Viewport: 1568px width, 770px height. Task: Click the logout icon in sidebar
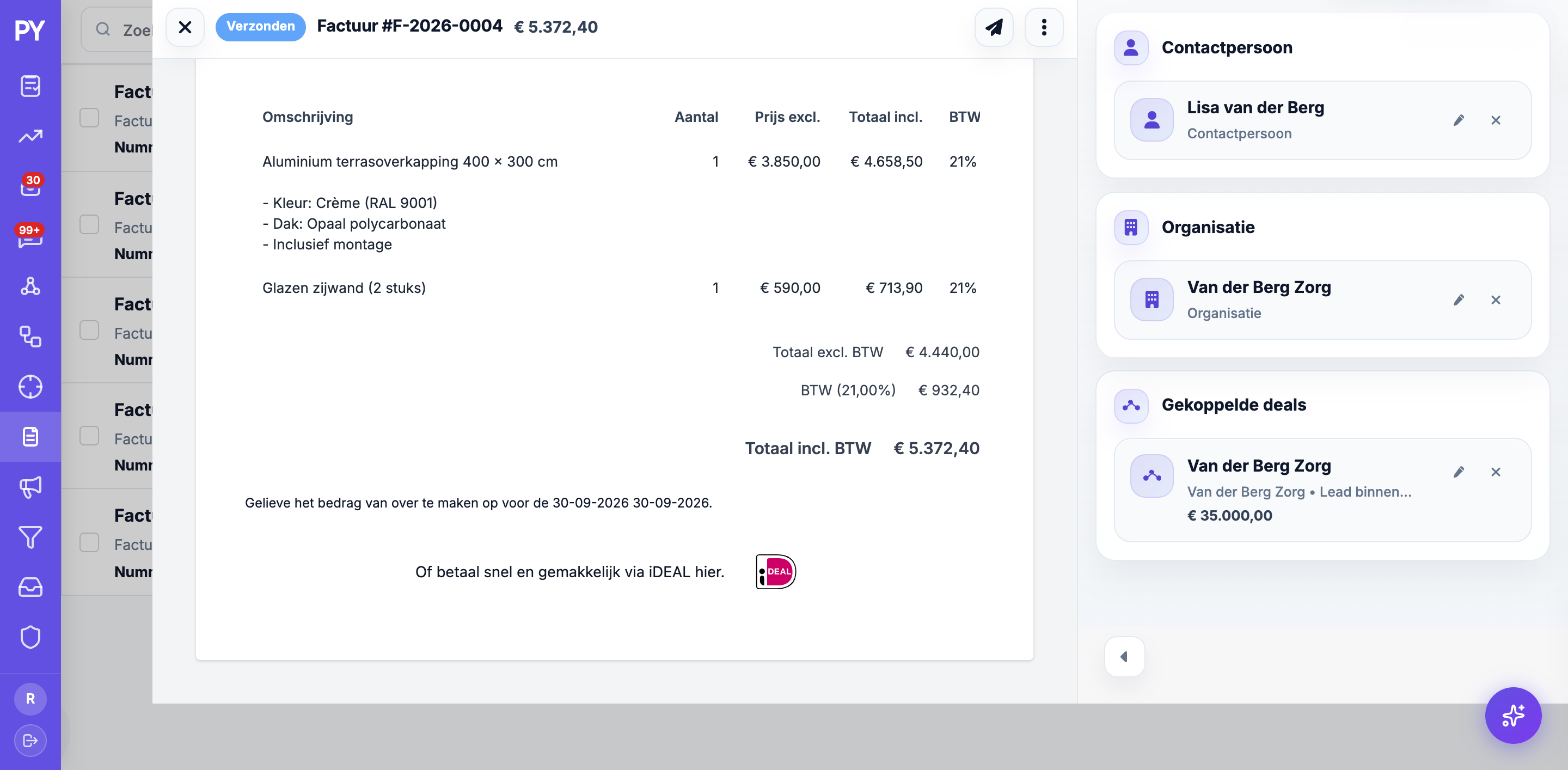tap(30, 741)
